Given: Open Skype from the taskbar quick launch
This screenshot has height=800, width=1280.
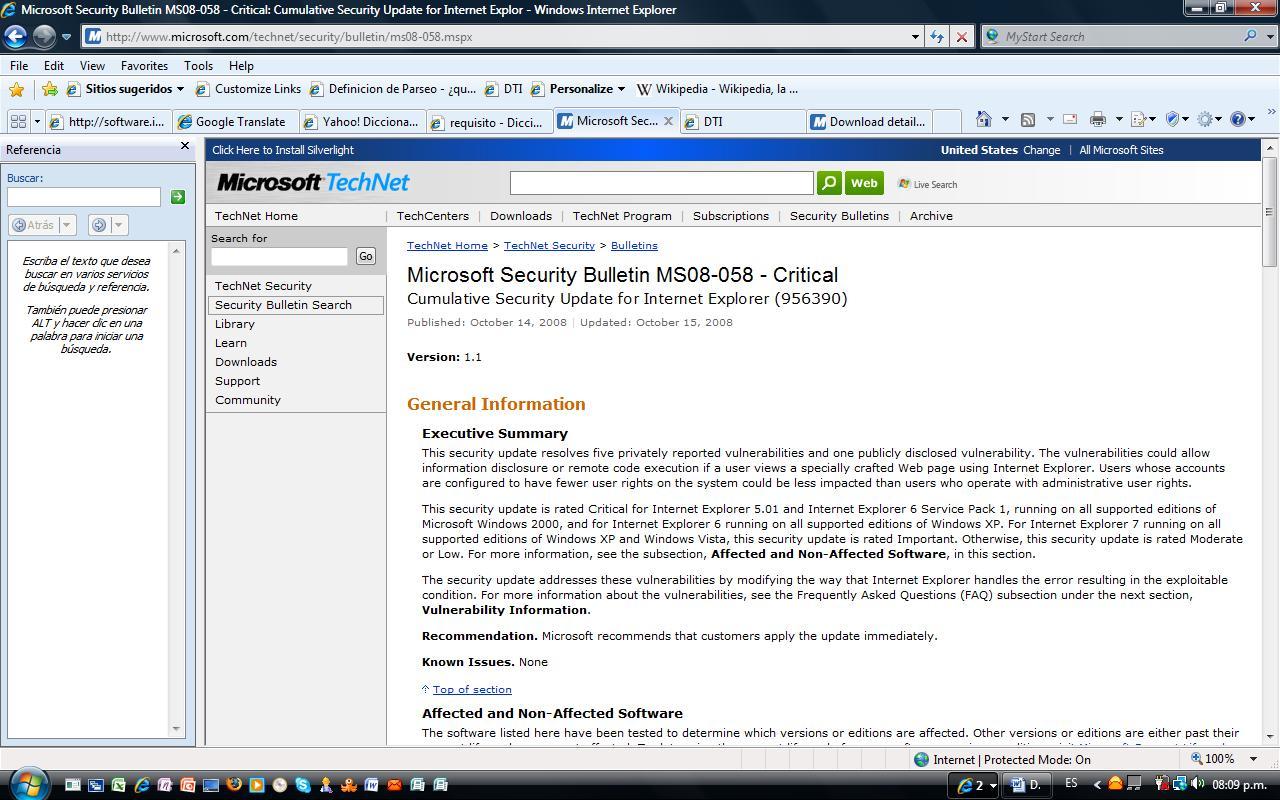Looking at the screenshot, I should tap(302, 784).
